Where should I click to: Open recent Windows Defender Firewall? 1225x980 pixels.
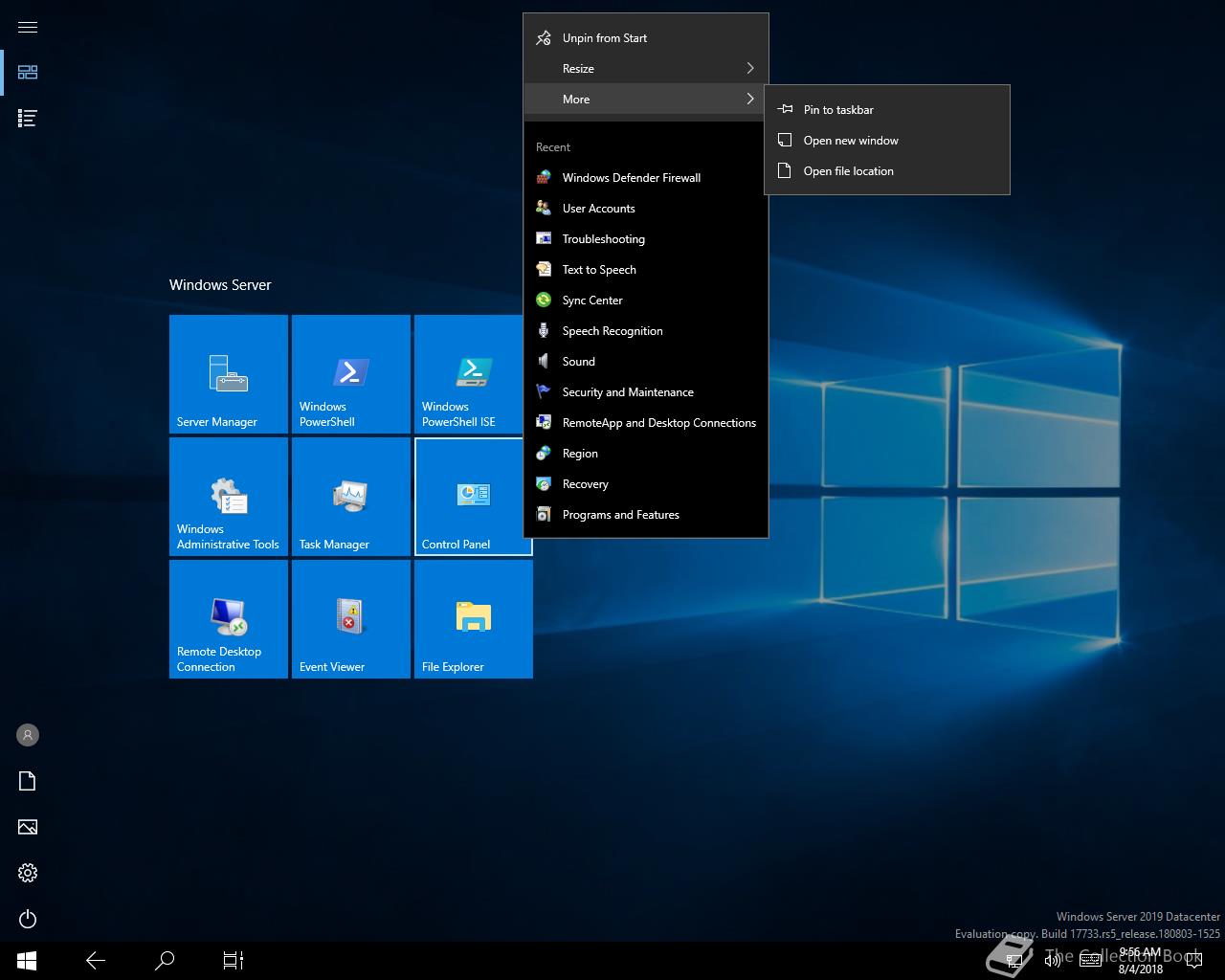coord(646,178)
